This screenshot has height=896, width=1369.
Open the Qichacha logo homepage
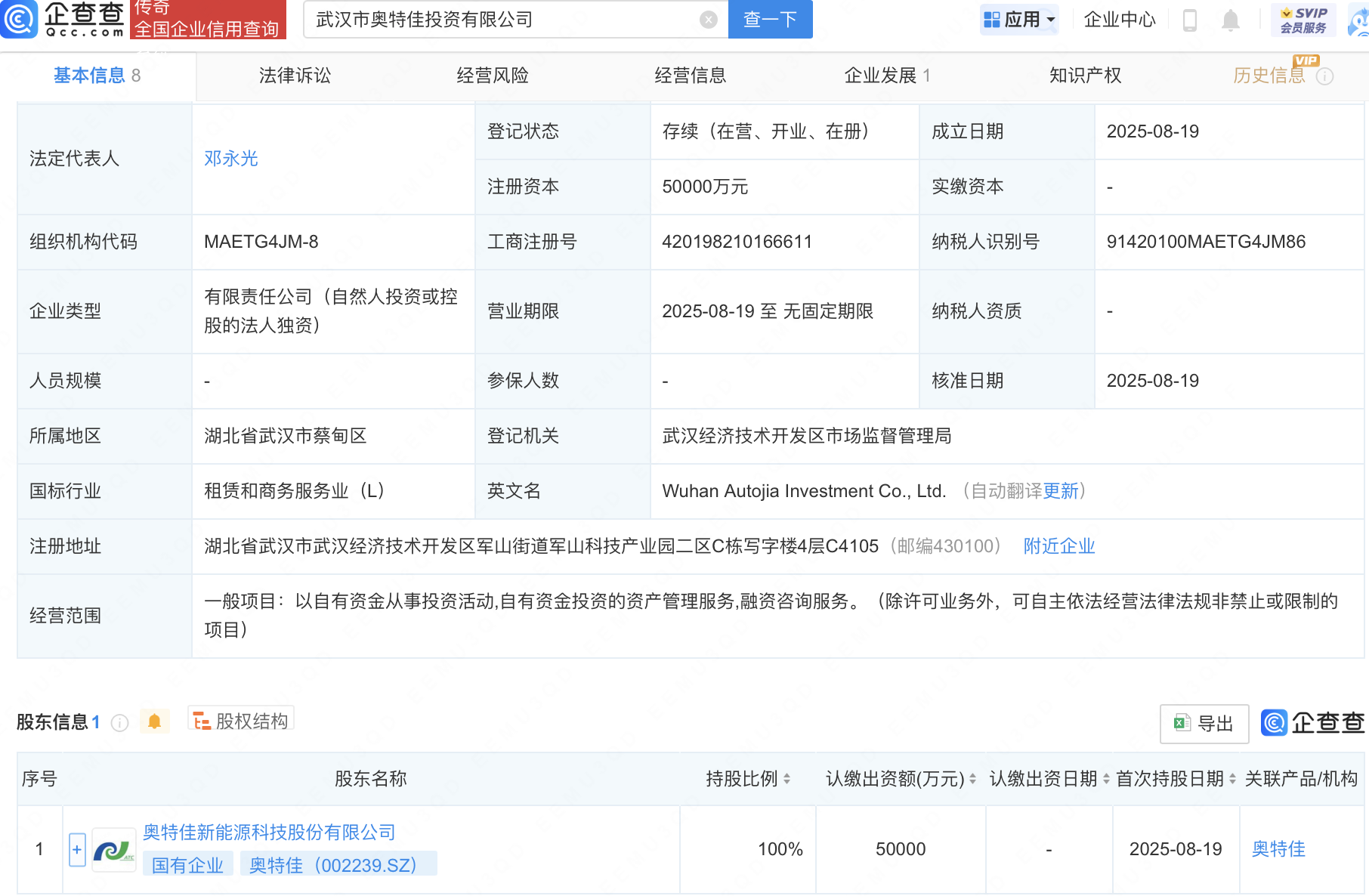(63, 19)
